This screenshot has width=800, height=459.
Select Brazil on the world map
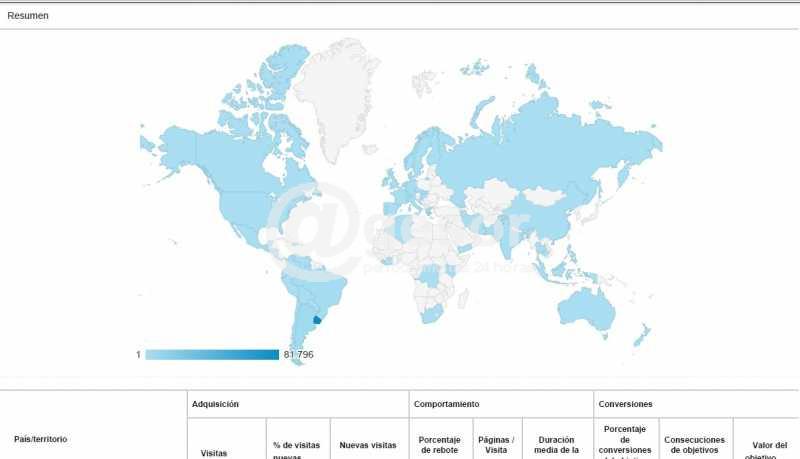(325, 290)
